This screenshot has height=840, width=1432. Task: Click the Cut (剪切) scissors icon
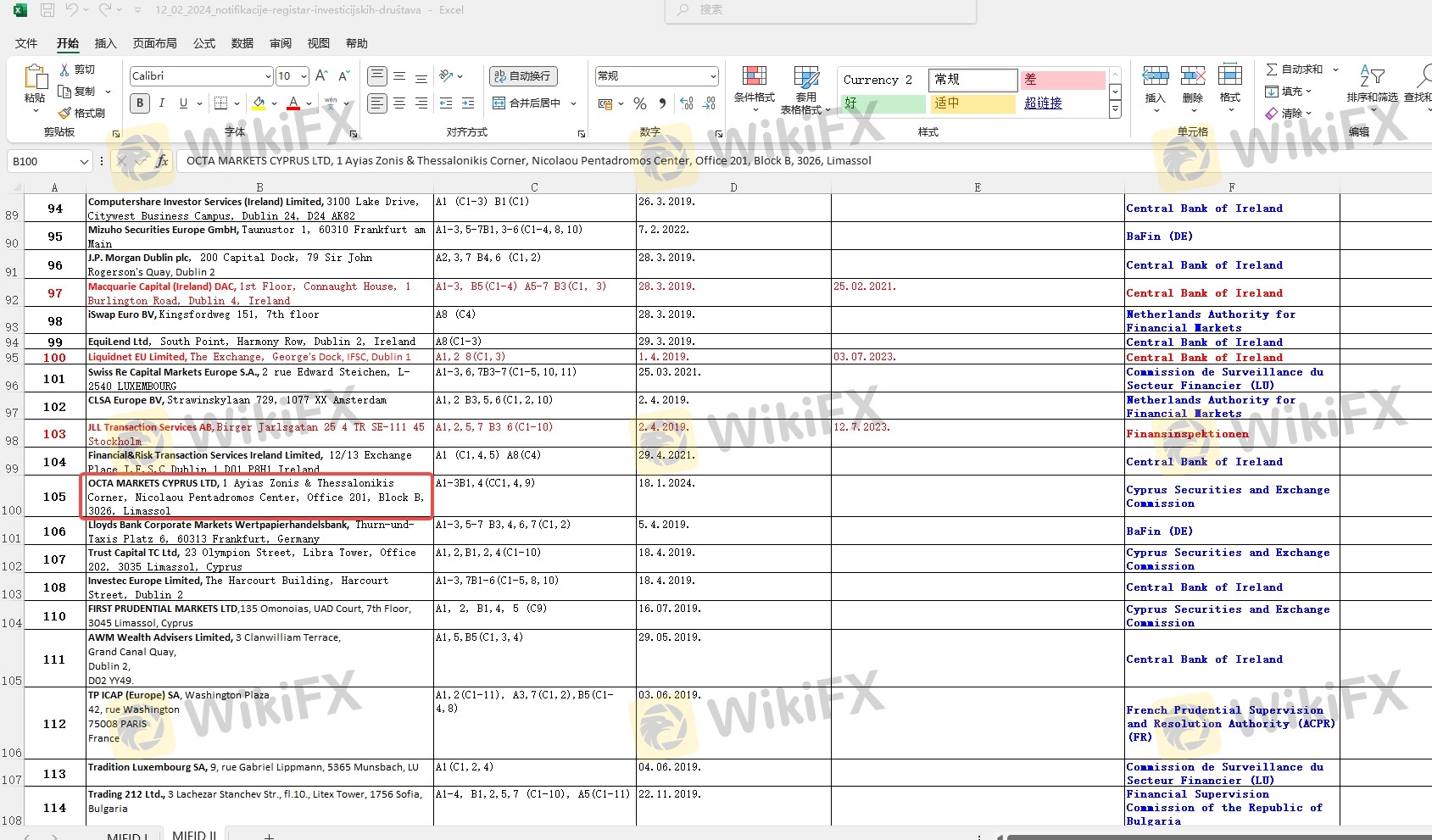tap(65, 70)
